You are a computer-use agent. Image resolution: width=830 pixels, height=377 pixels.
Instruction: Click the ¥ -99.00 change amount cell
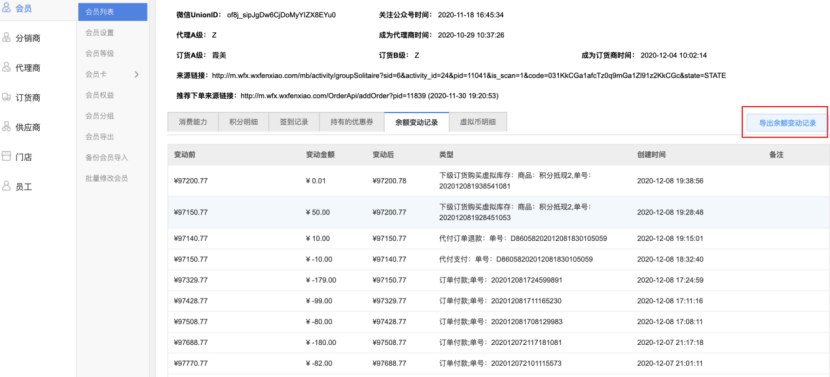(319, 301)
